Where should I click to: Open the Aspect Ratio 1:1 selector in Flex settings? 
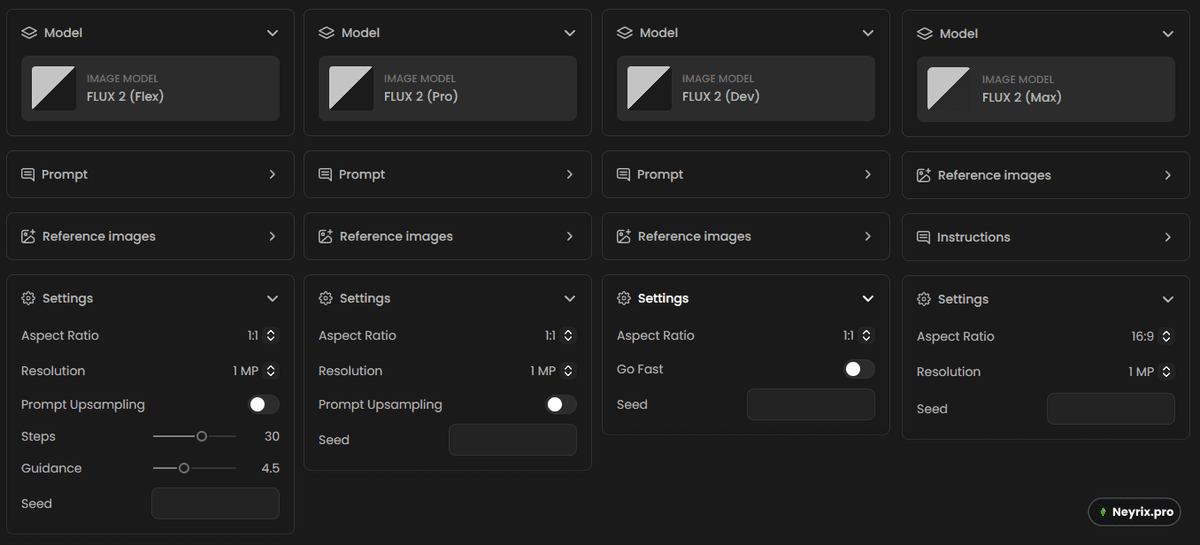click(262, 336)
